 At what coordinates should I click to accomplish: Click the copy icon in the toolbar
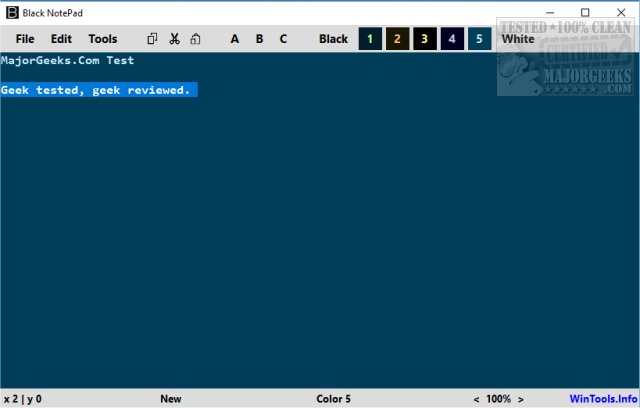[x=152, y=39]
